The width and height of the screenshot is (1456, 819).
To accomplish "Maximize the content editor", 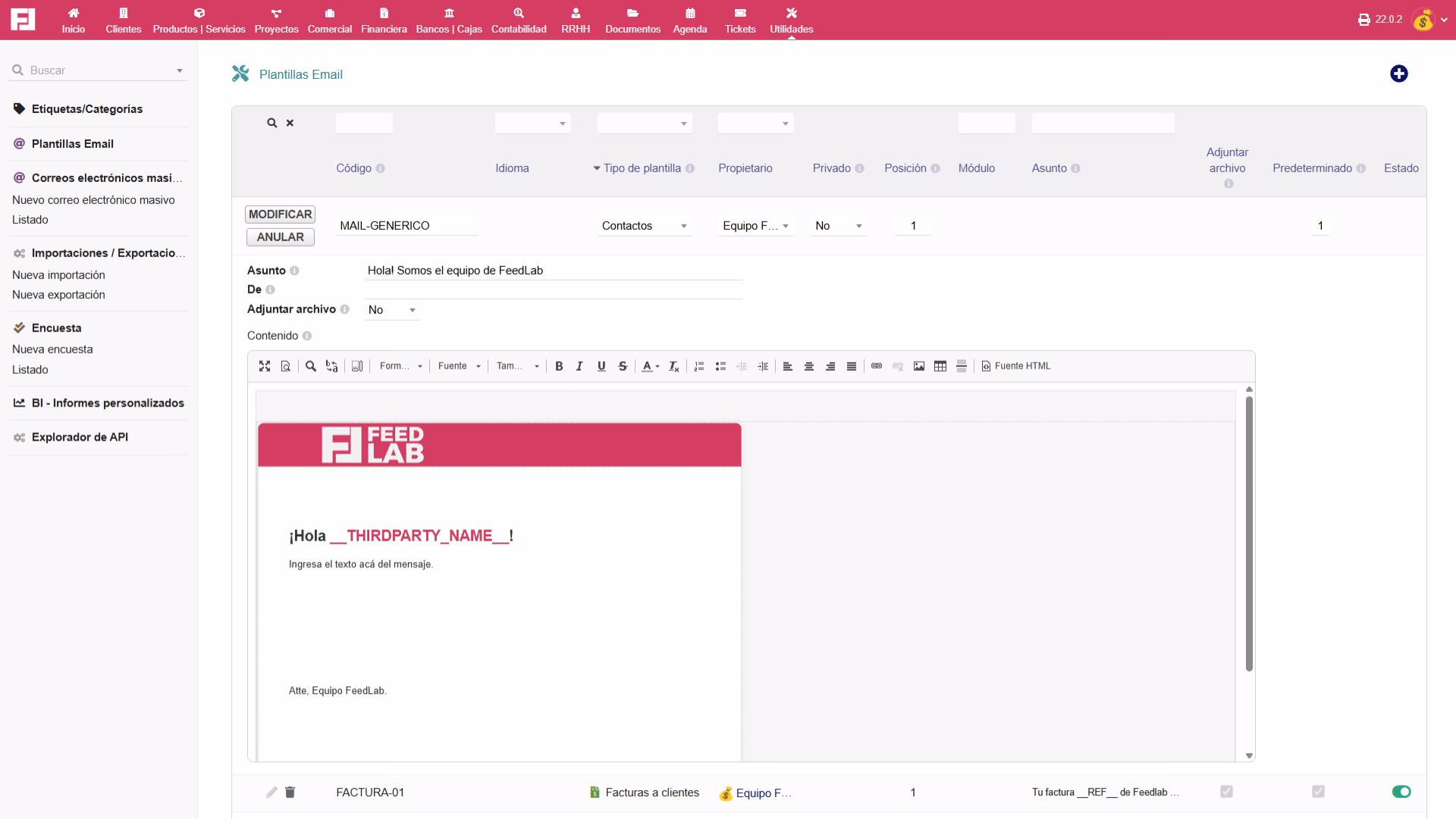I will (265, 366).
